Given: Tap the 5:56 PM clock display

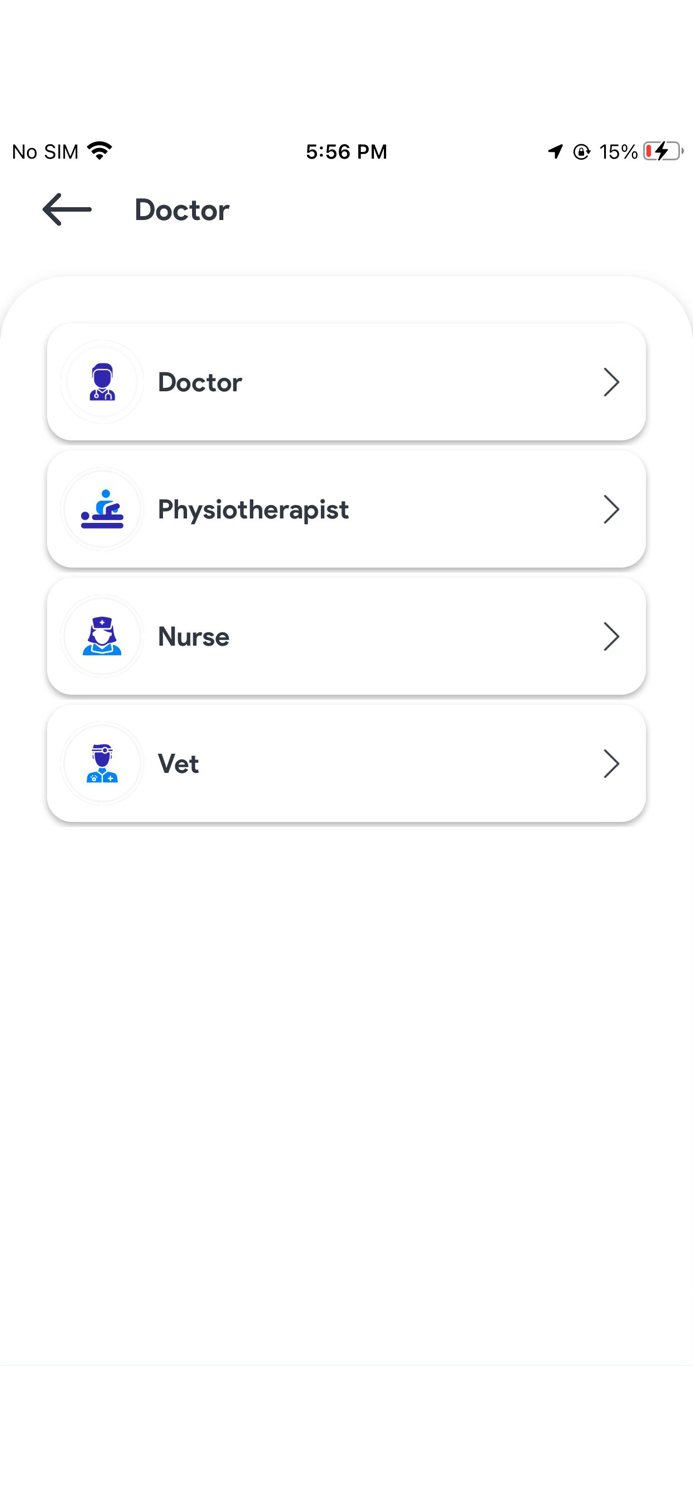Looking at the screenshot, I should pyautogui.click(x=346, y=151).
